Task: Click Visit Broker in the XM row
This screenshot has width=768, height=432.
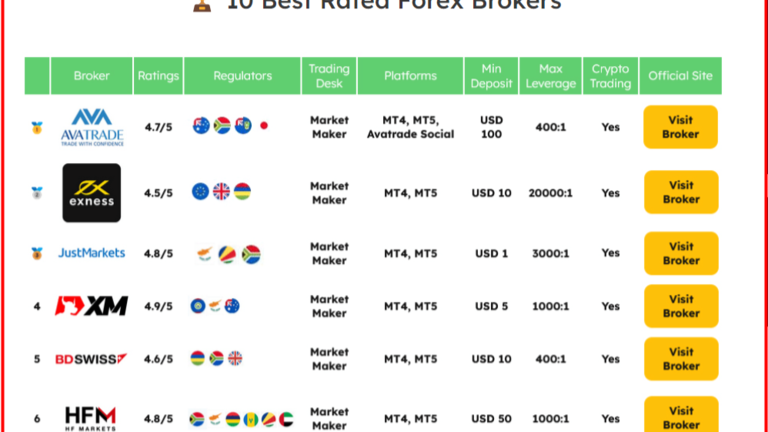Action: 681,306
